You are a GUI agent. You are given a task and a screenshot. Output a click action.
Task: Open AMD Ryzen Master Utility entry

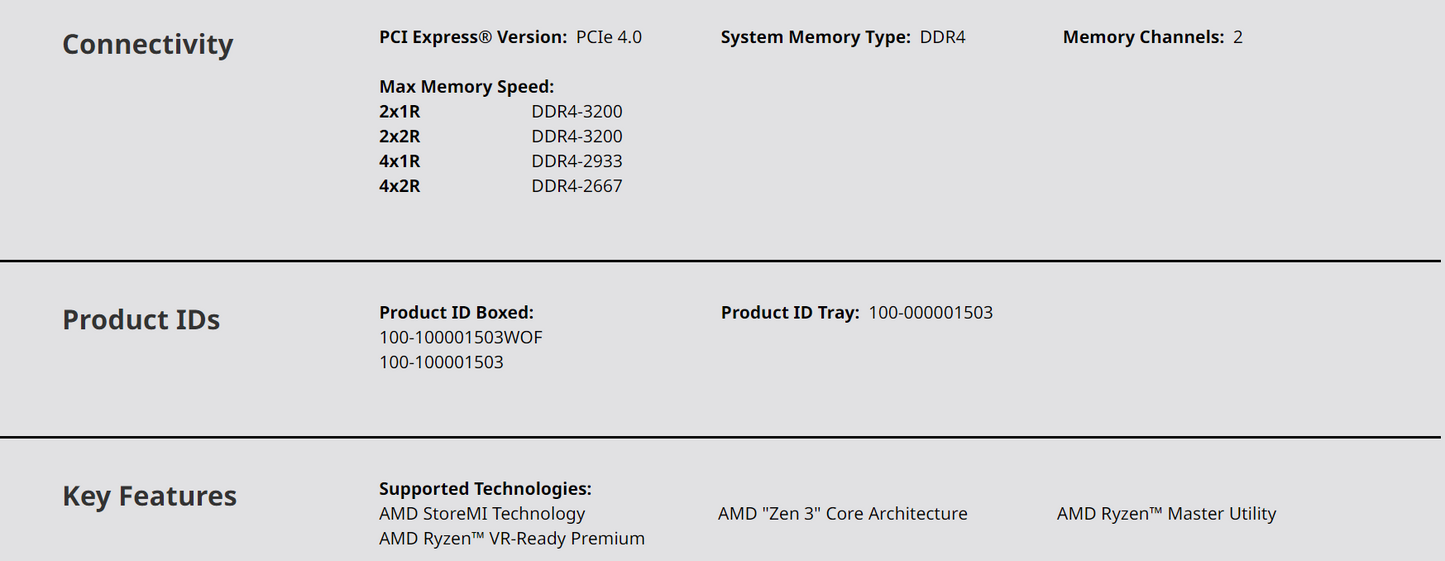[x=1166, y=514]
